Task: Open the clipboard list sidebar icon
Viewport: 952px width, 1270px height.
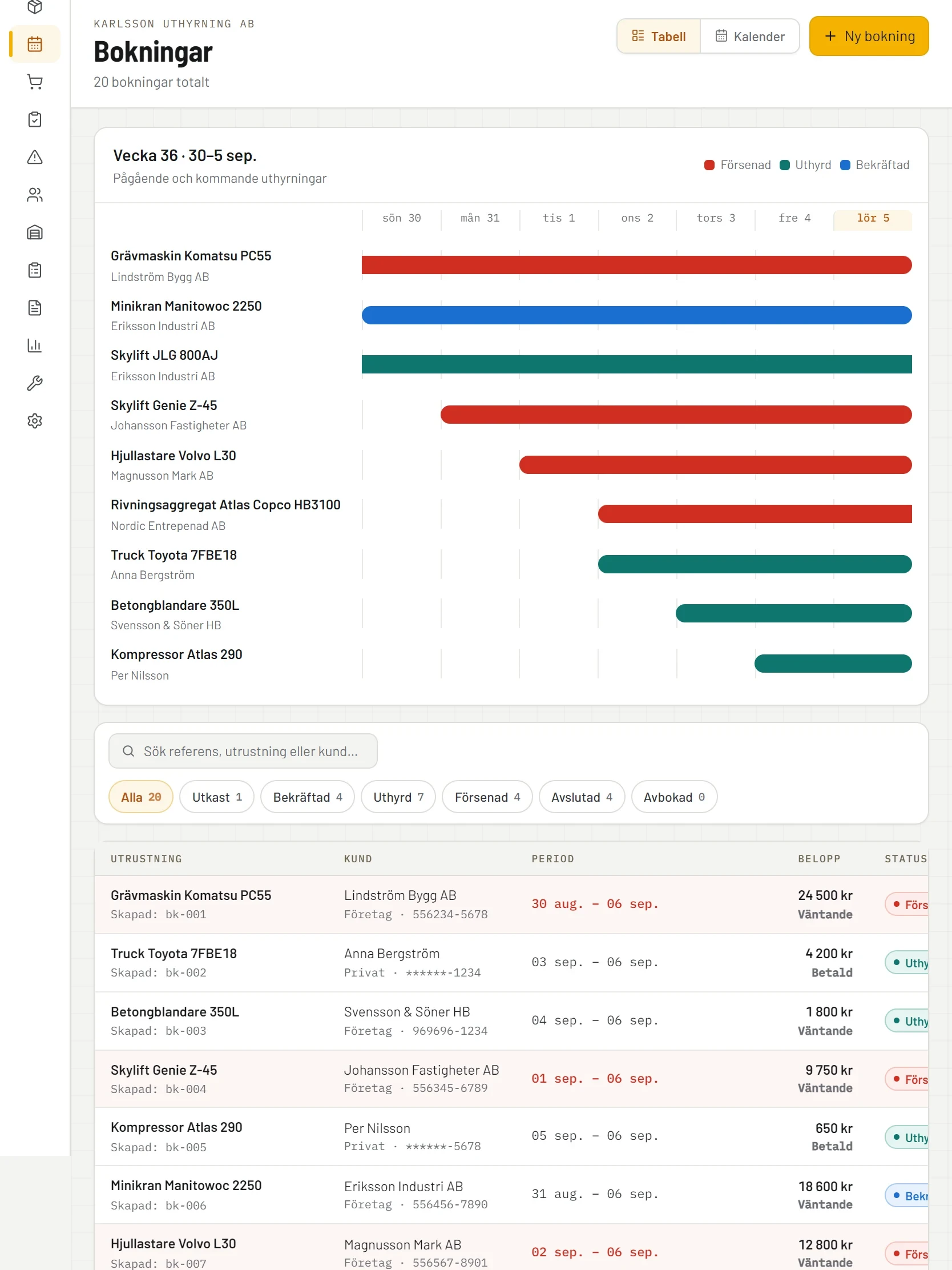Action: pyautogui.click(x=35, y=271)
